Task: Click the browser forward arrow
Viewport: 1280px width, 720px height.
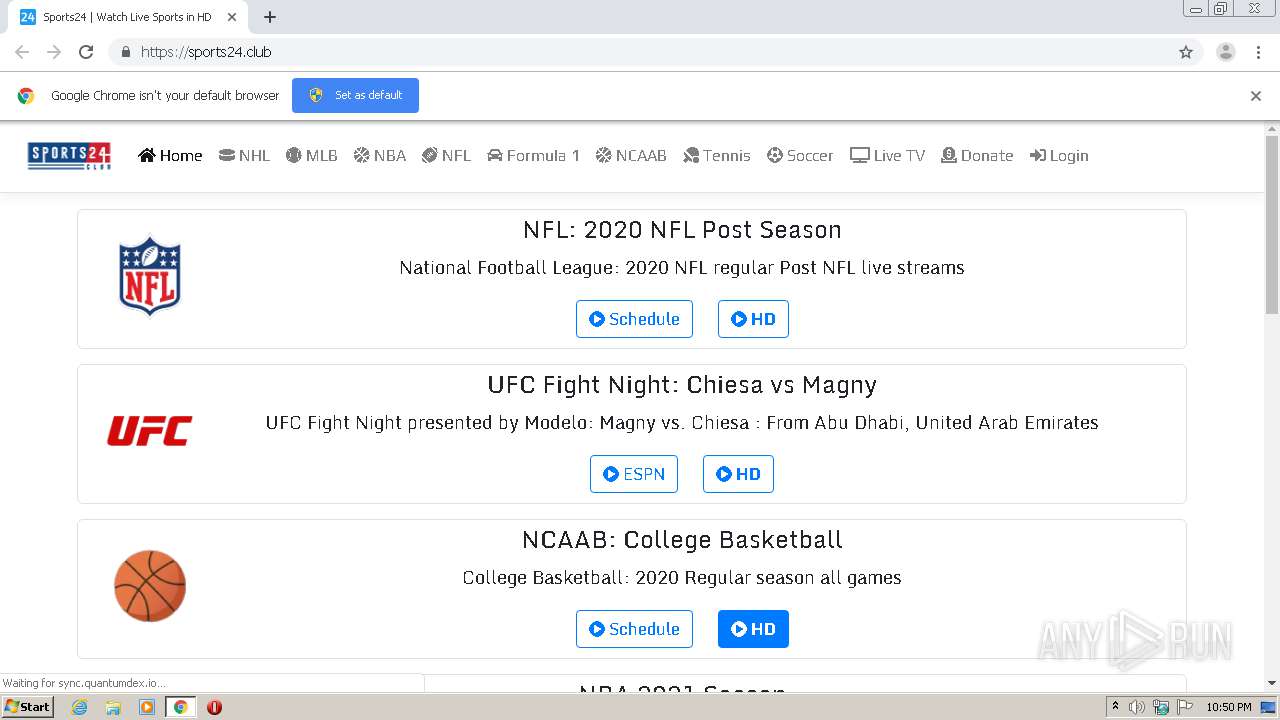Action: click(x=54, y=52)
